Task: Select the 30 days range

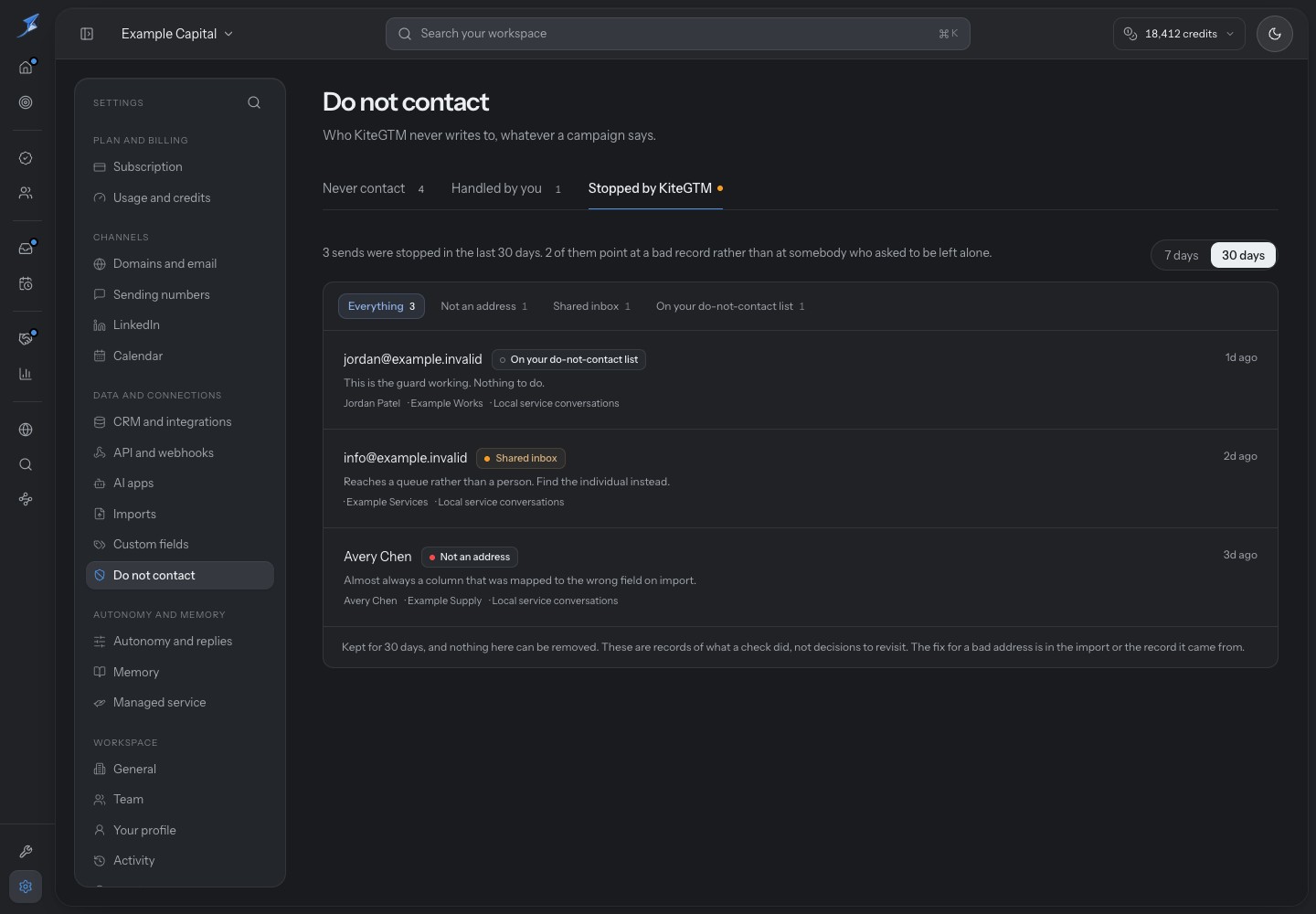Action: (x=1243, y=255)
